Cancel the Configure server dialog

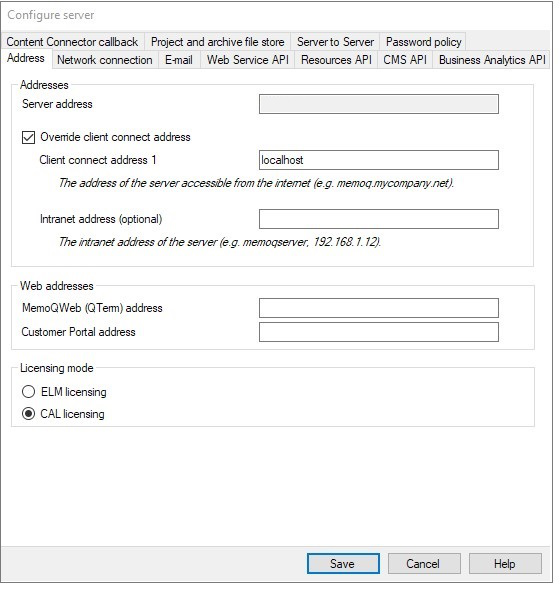tap(424, 563)
